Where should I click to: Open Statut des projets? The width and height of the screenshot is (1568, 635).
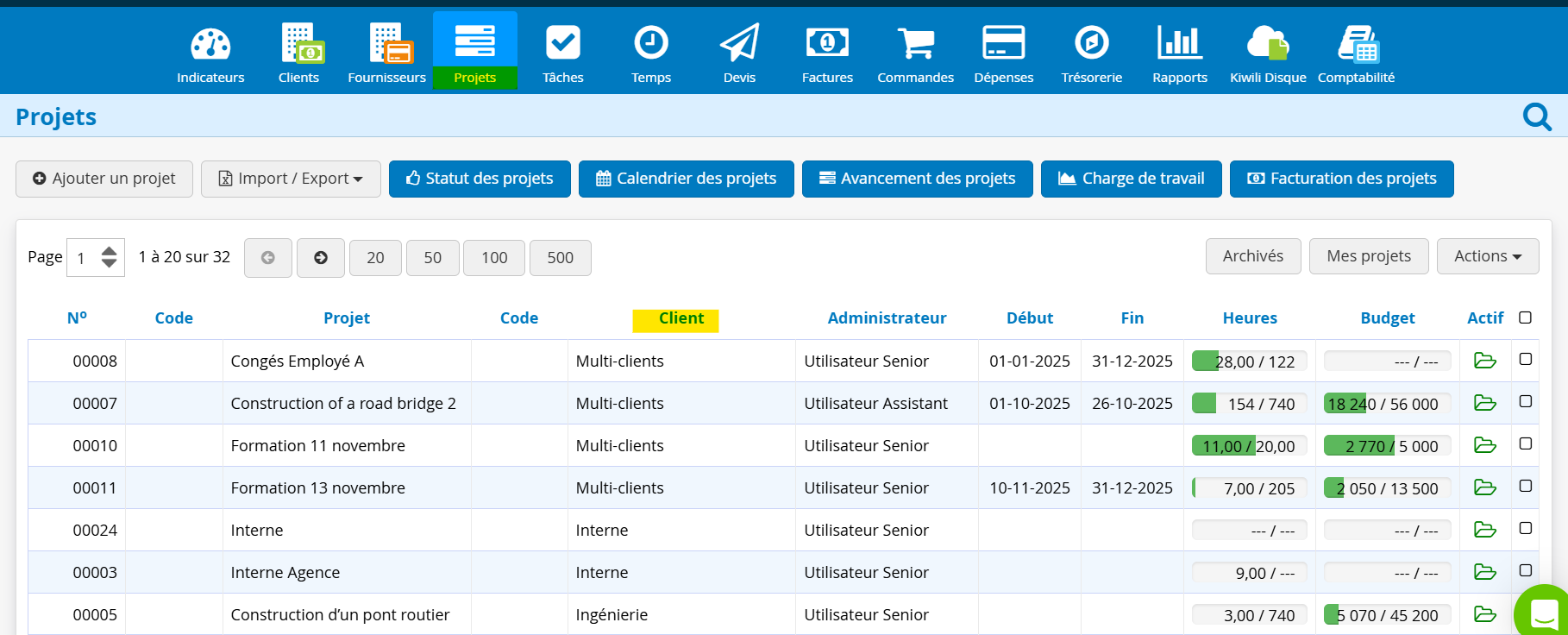coord(480,179)
